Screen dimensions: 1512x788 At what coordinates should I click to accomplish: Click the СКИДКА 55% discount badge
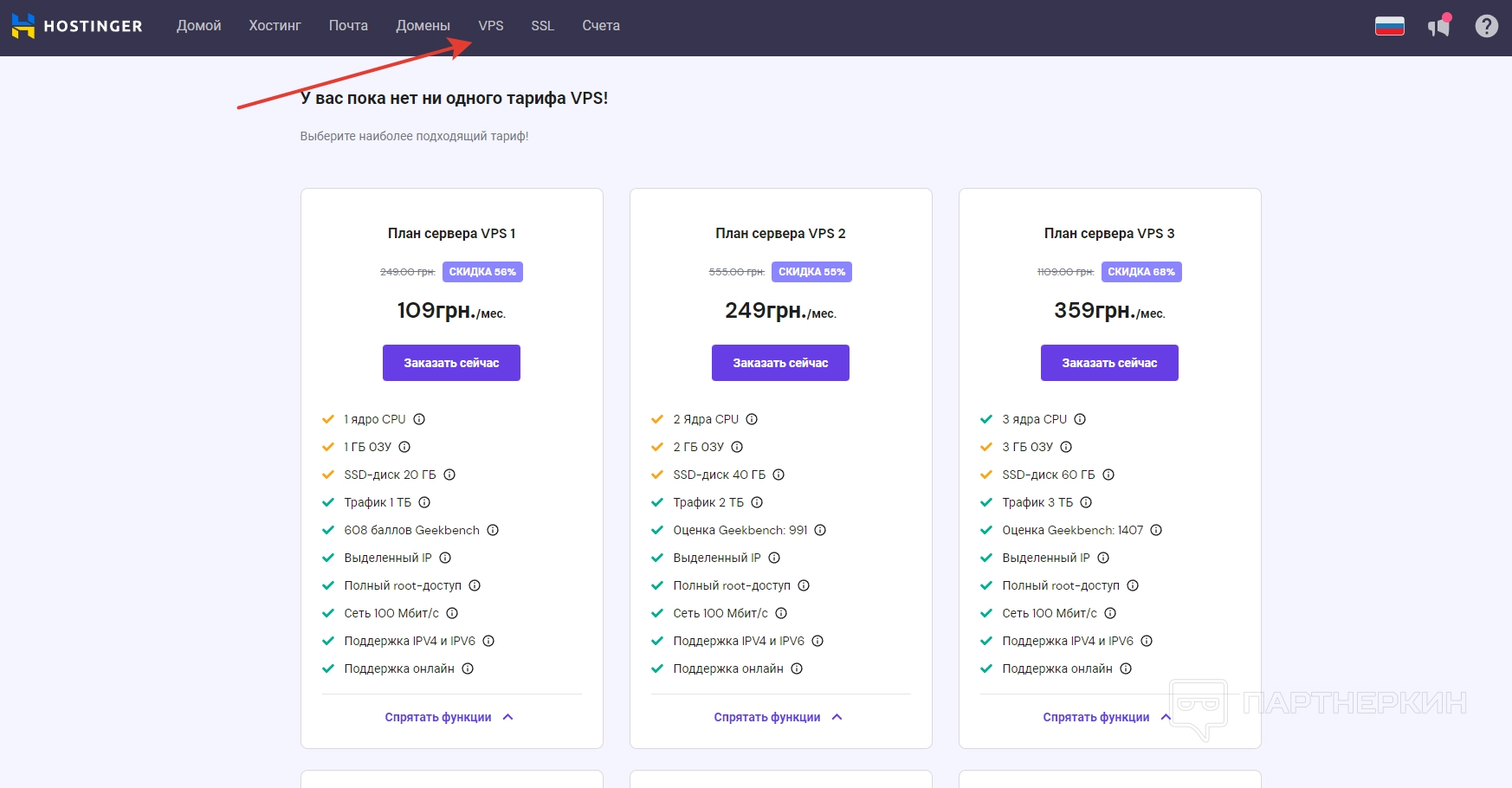pyautogui.click(x=811, y=272)
